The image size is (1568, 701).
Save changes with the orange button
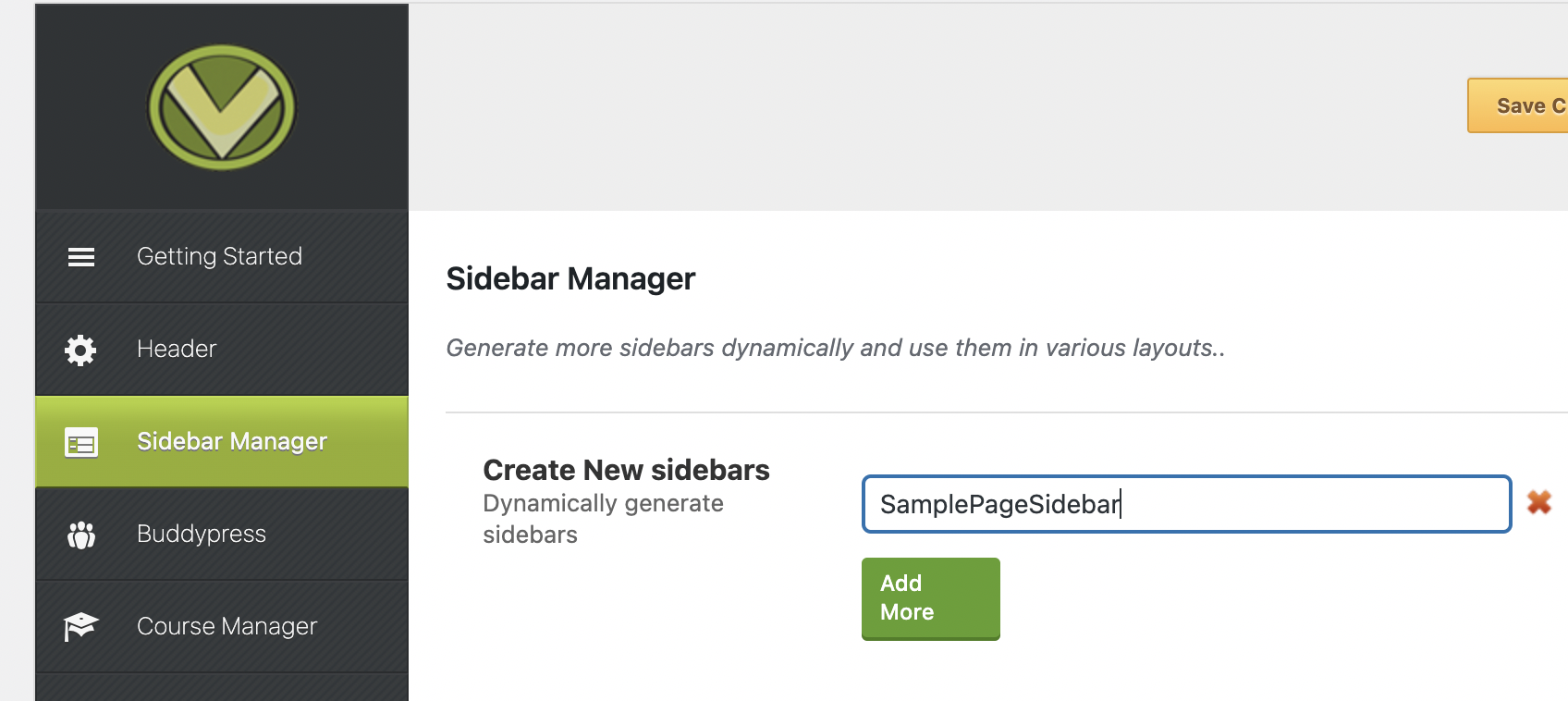click(x=1518, y=105)
